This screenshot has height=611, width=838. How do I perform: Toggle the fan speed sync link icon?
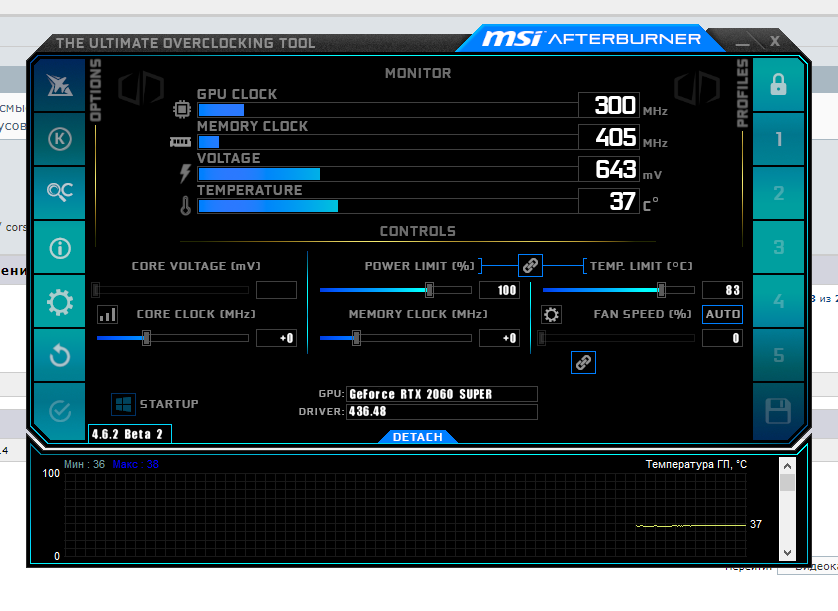tap(583, 362)
